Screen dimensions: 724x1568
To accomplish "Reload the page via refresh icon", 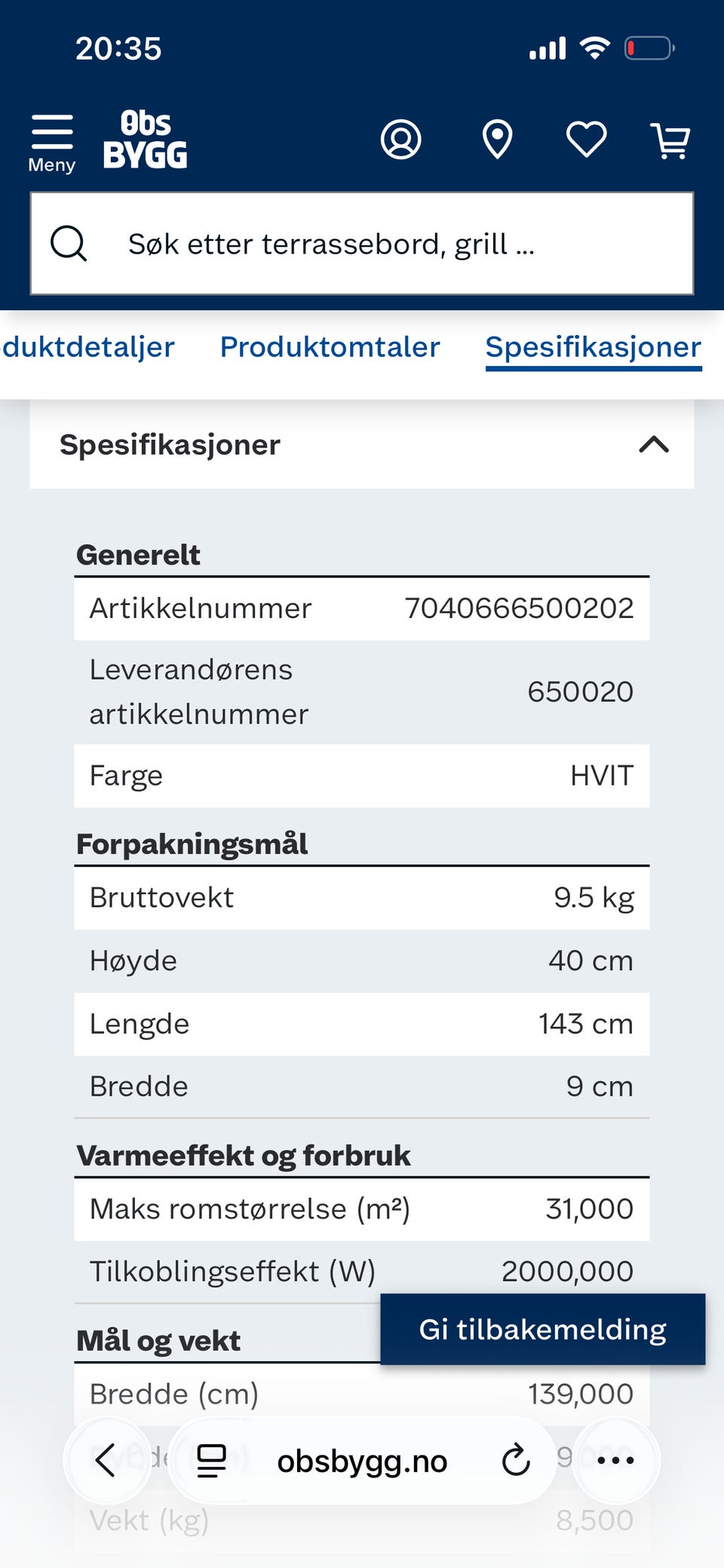I will (516, 1460).
